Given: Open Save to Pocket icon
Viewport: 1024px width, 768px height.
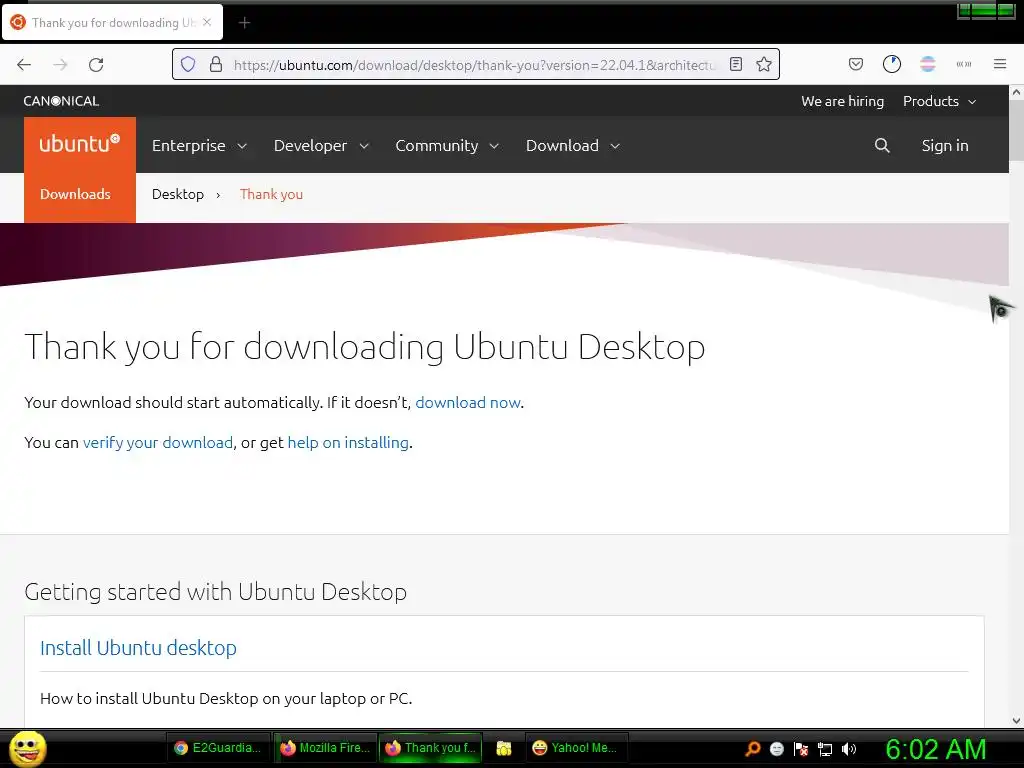Looking at the screenshot, I should (856, 64).
